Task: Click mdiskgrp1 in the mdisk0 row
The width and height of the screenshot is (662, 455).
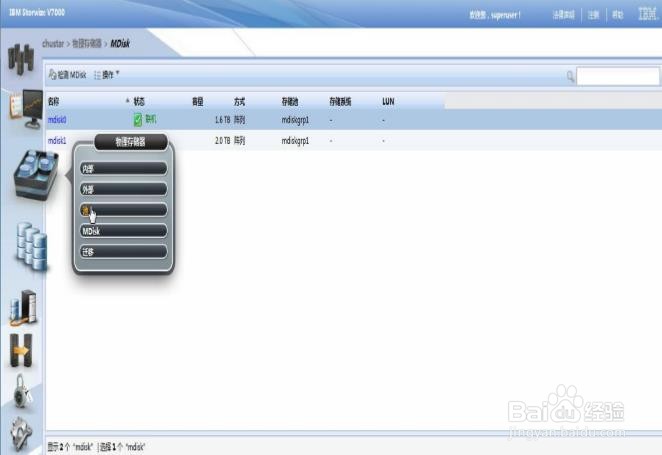Action: (295, 120)
